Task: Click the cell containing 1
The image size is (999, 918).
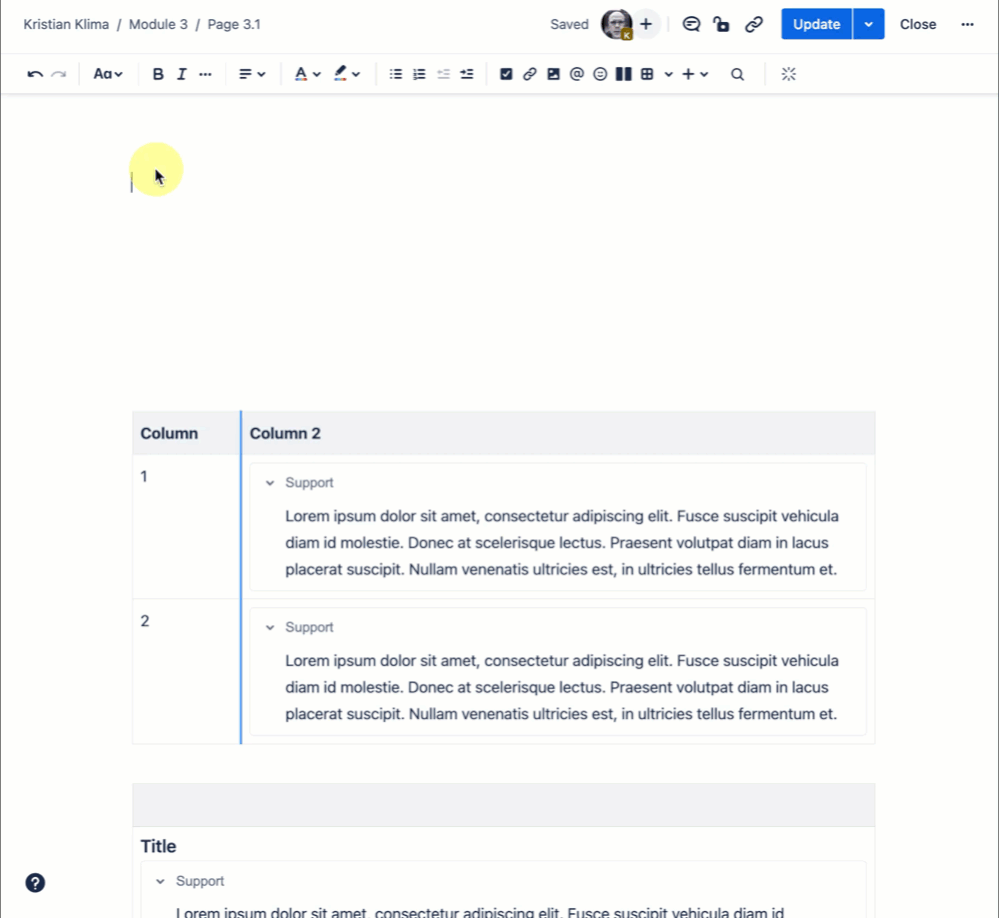Action: [x=186, y=526]
